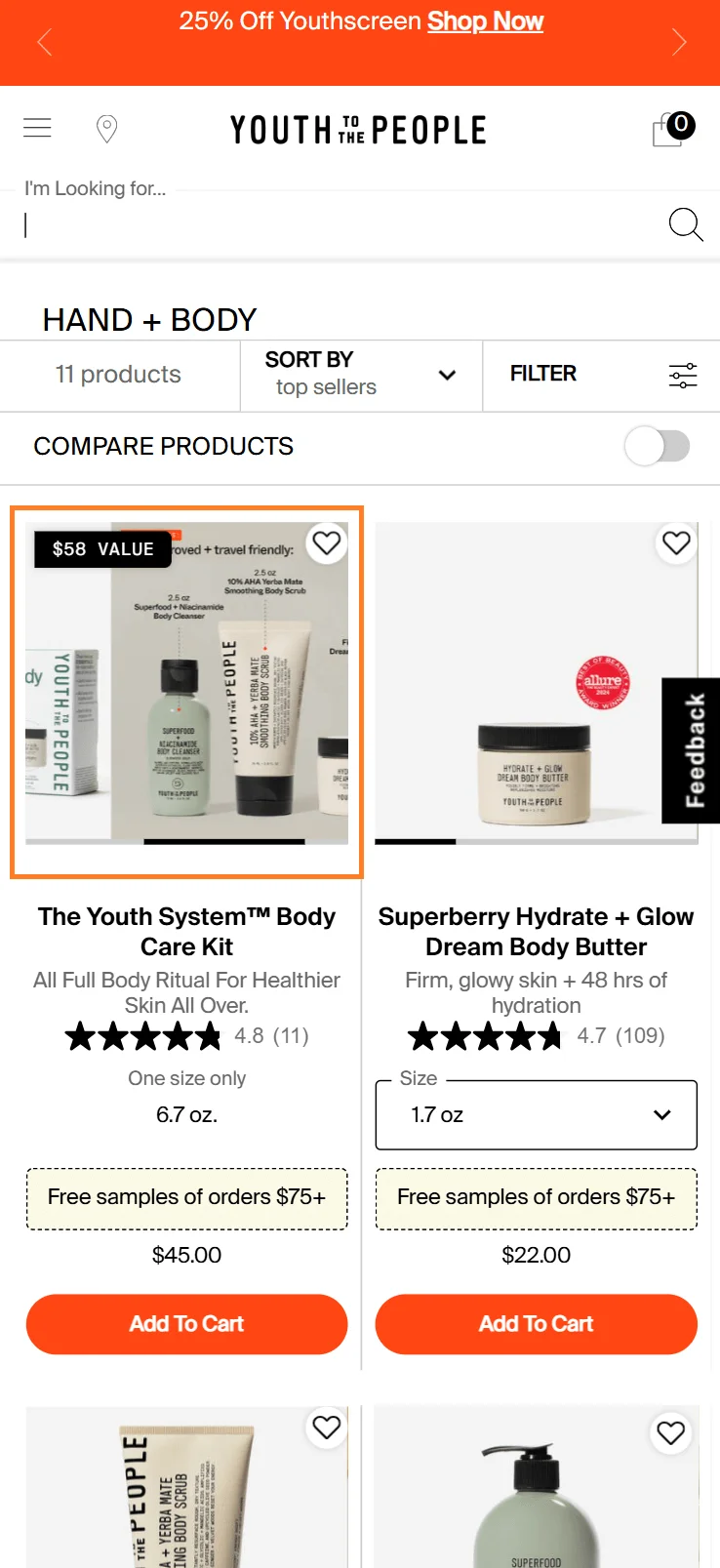Click the store locator pin icon
Image resolution: width=720 pixels, height=1568 pixels.
(106, 127)
